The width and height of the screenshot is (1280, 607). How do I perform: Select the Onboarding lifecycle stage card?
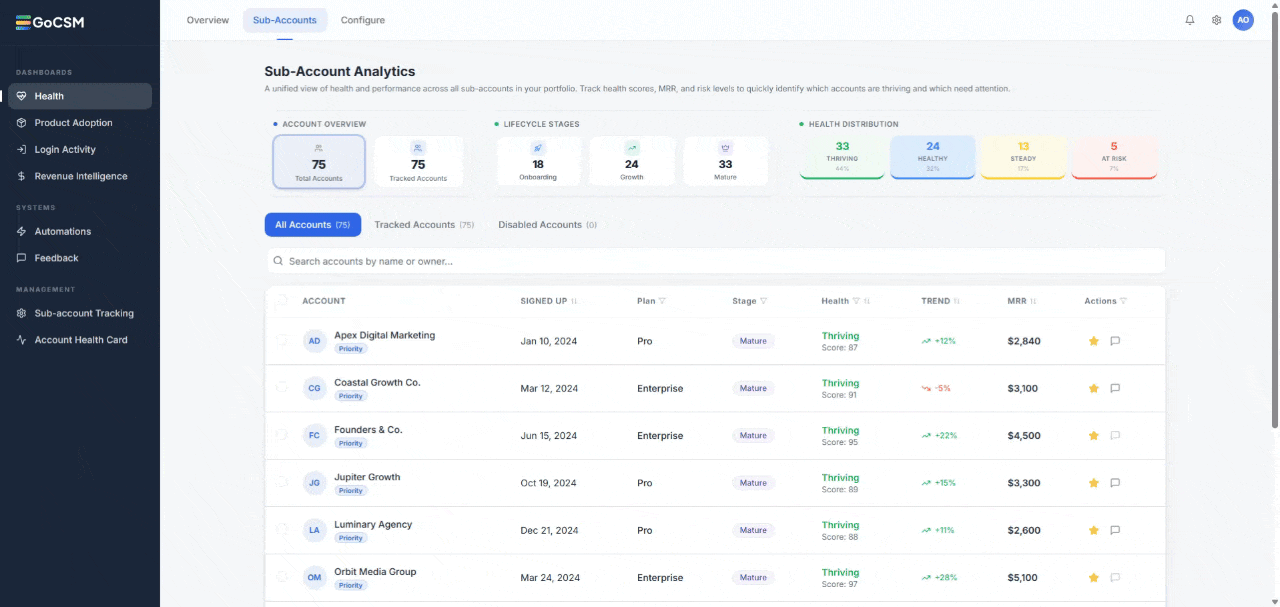click(x=538, y=160)
